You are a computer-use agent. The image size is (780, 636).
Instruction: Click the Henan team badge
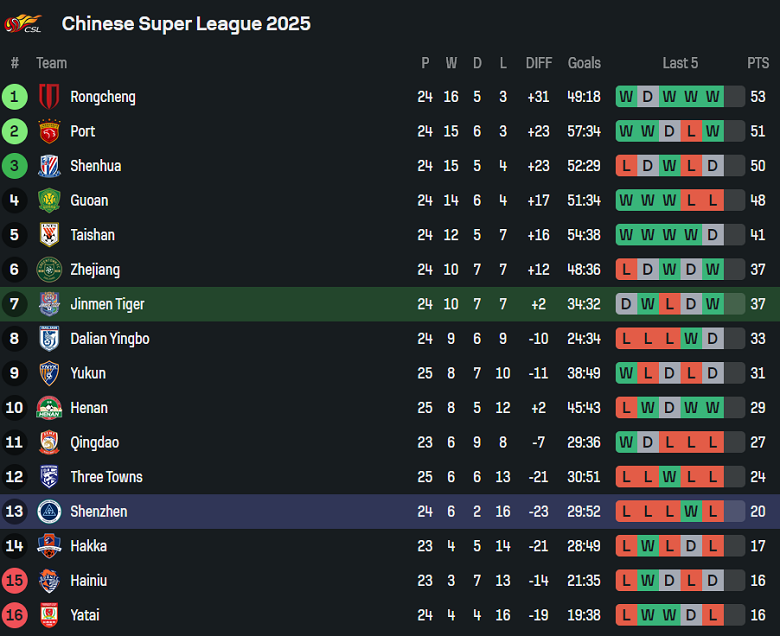point(49,408)
